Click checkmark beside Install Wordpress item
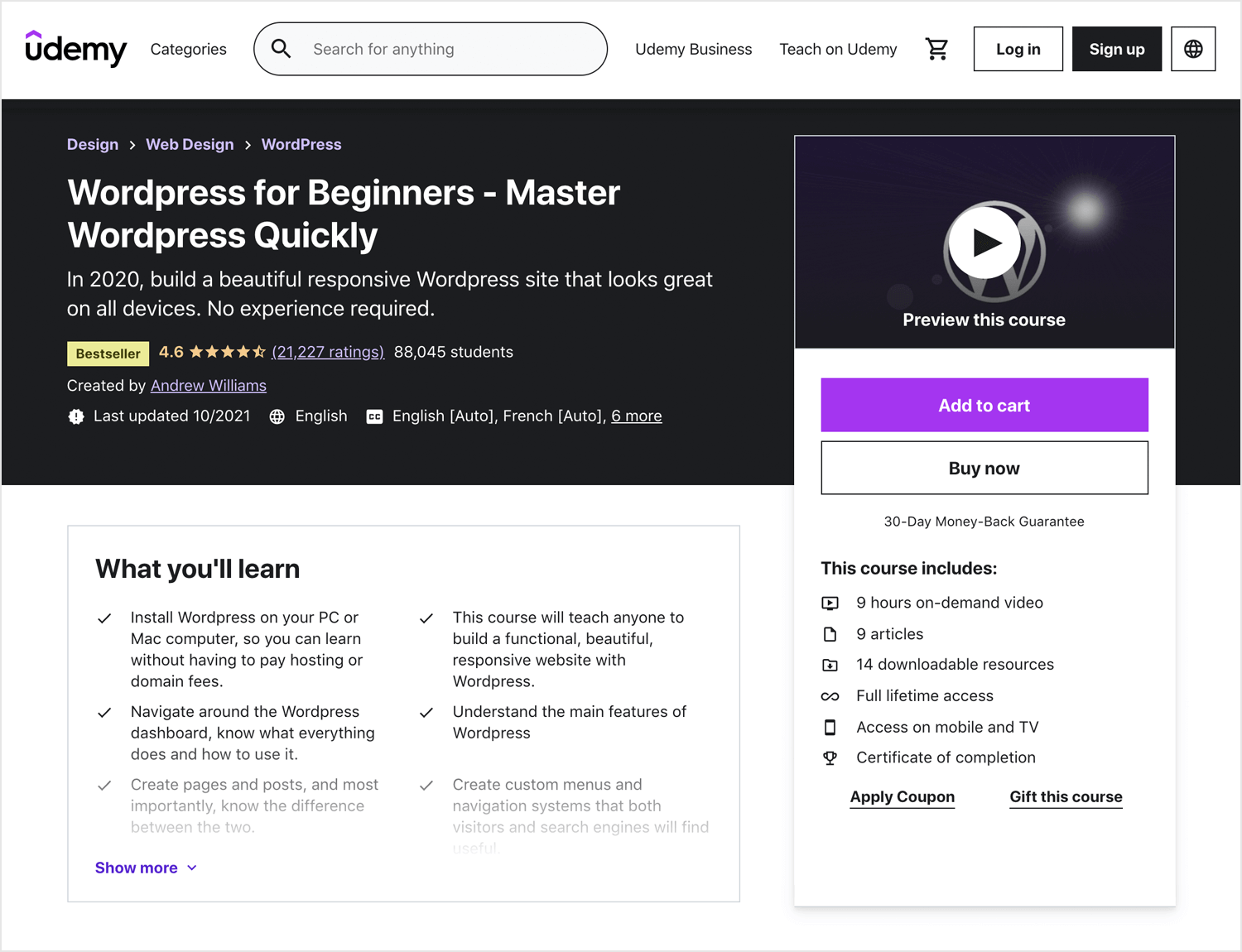The image size is (1242, 952). coord(104,618)
